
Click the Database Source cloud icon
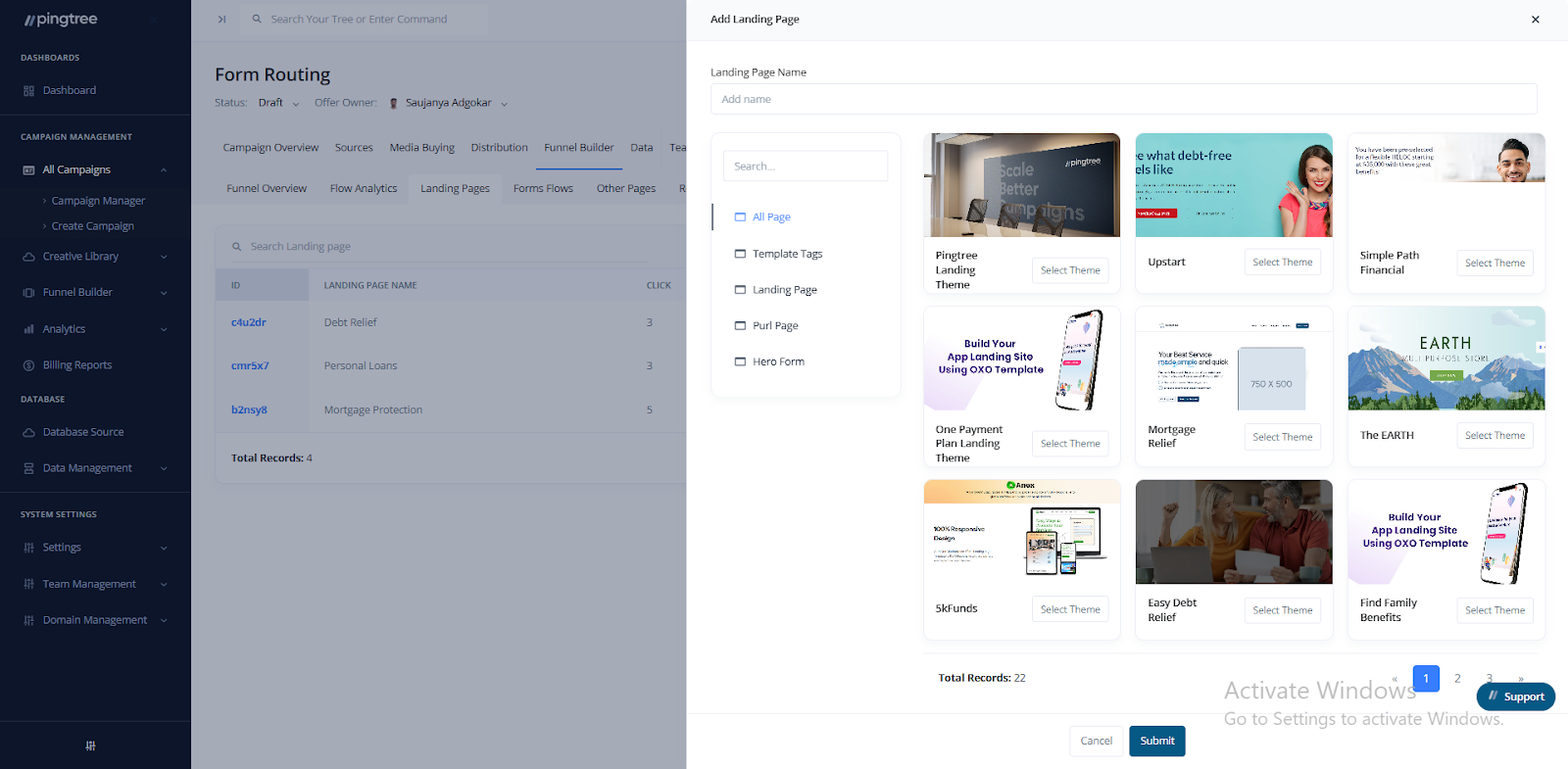tap(28, 432)
